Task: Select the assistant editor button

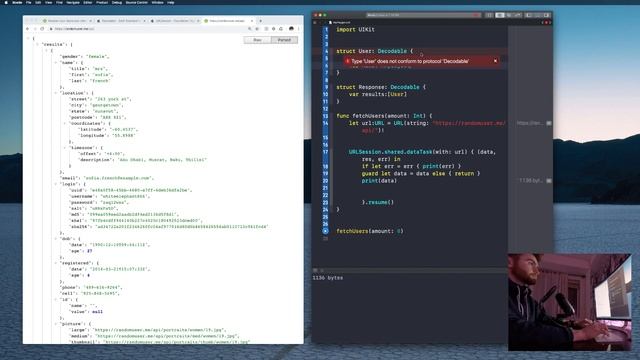Action: pos(509,15)
